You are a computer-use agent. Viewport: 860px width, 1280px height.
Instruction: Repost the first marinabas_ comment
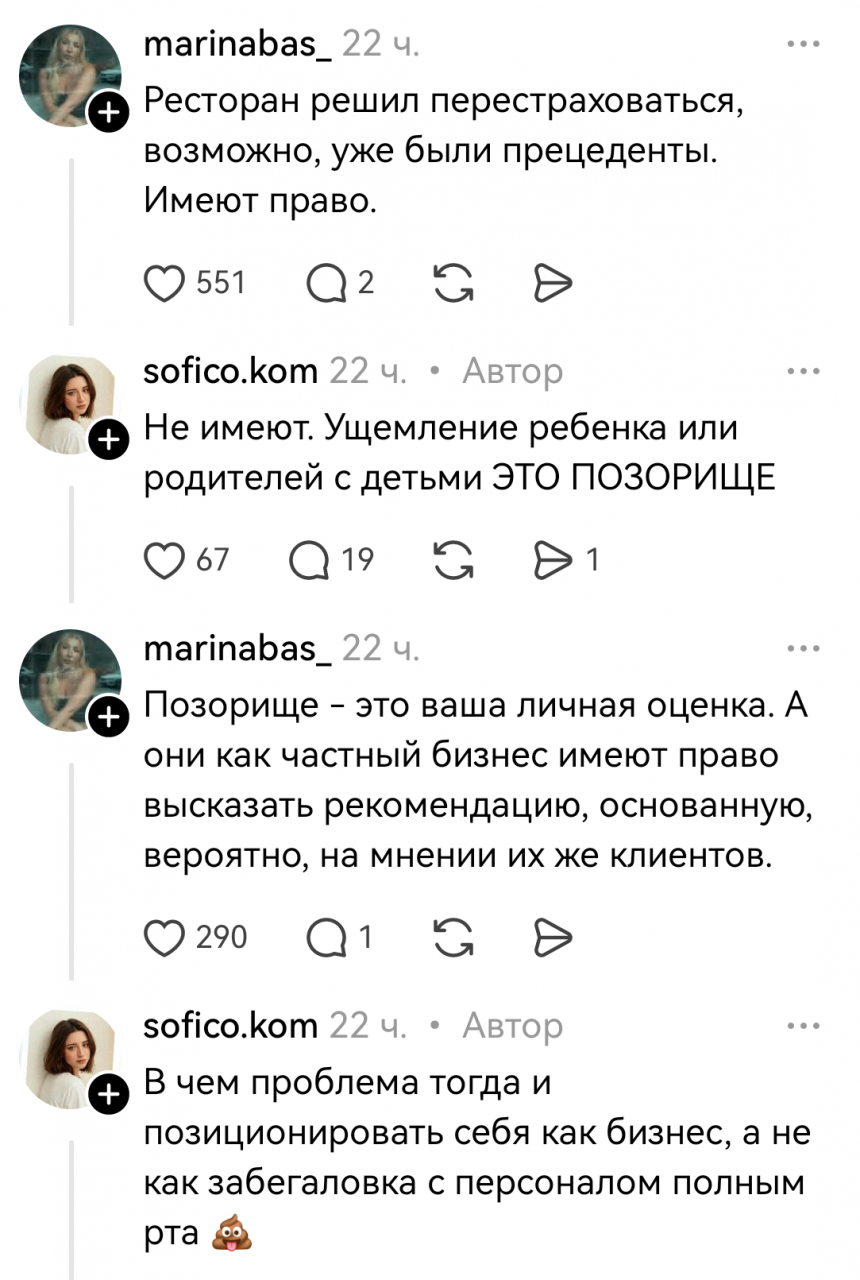pos(454,284)
